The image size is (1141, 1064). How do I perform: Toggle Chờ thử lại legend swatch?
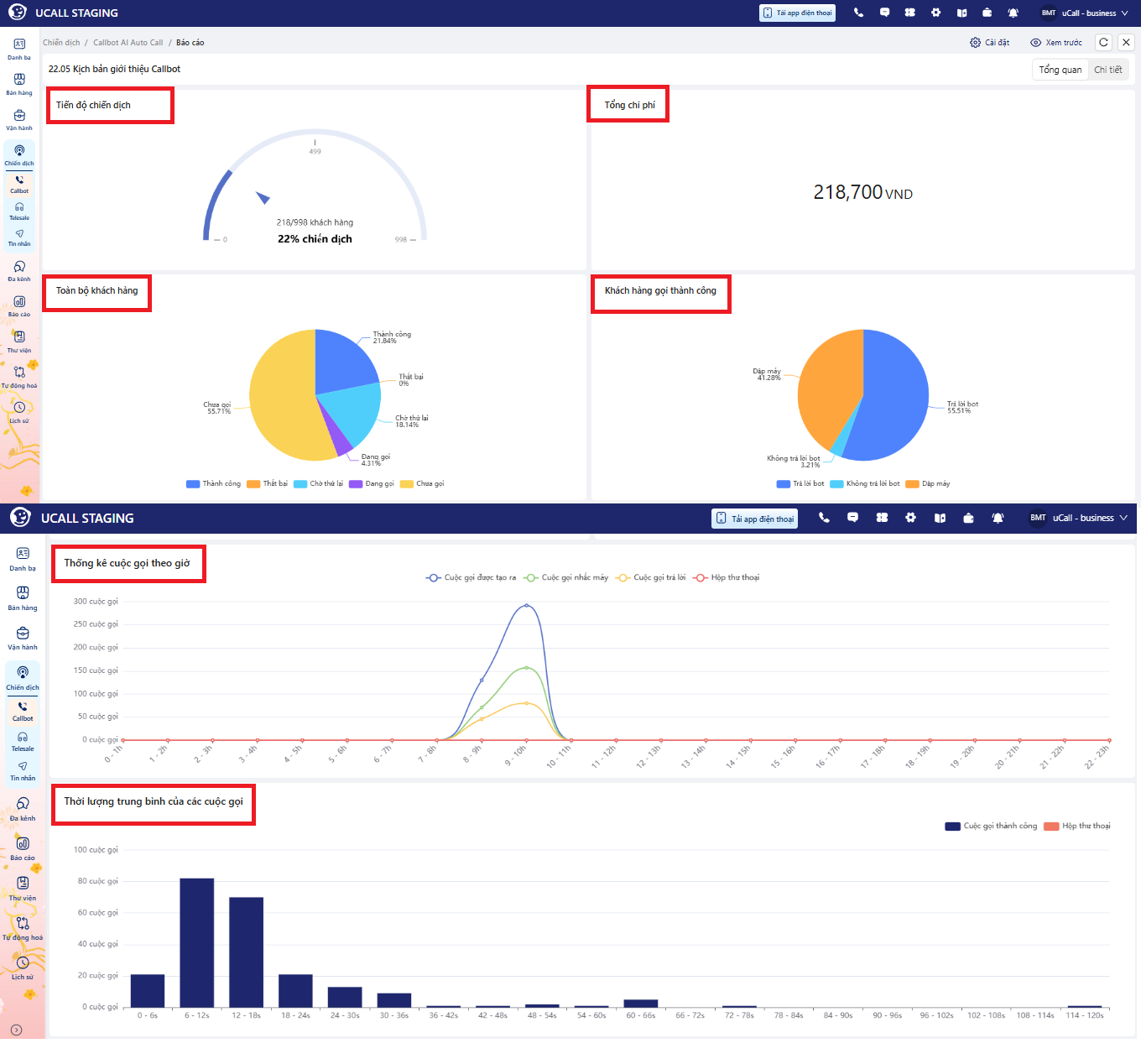pyautogui.click(x=300, y=484)
